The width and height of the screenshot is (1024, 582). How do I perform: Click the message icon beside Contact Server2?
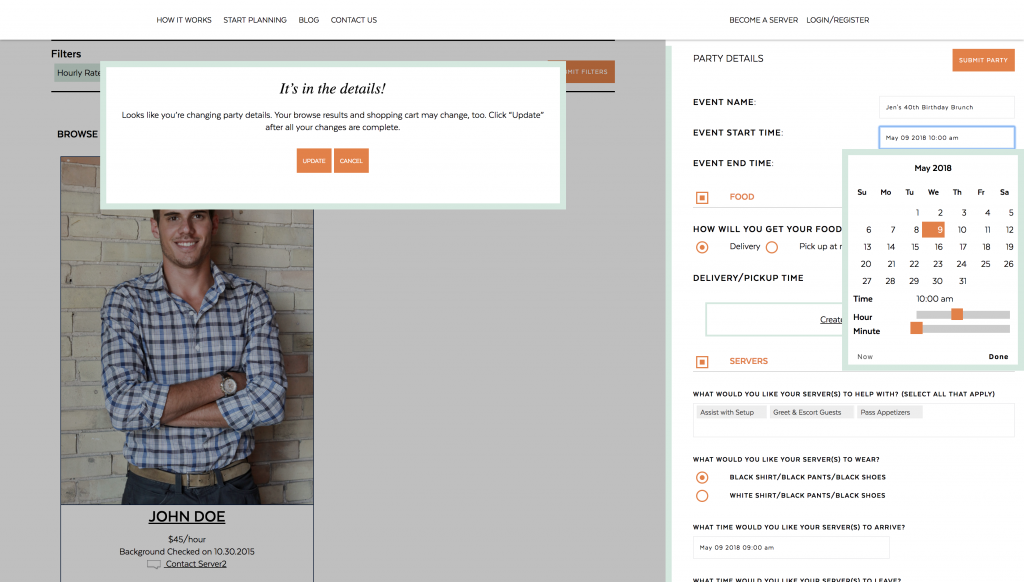pos(153,564)
